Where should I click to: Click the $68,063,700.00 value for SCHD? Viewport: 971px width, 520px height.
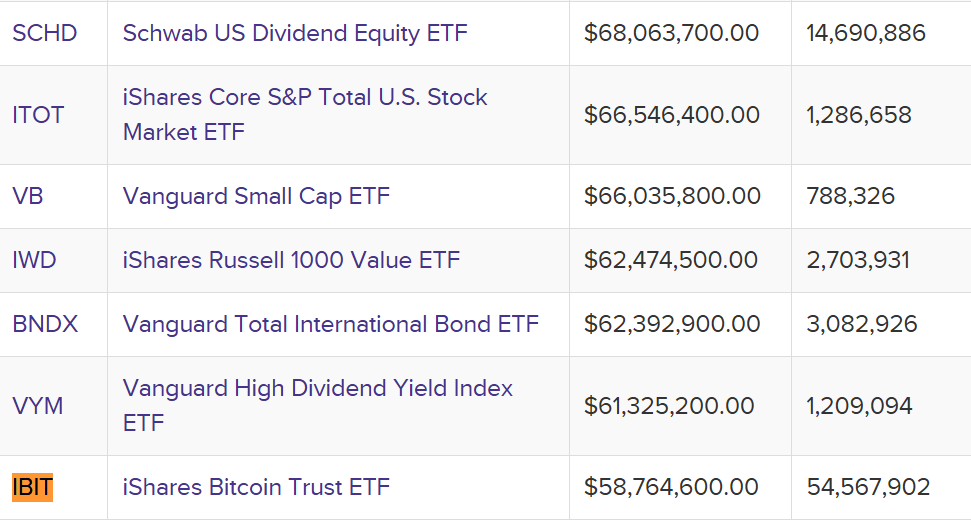tap(671, 33)
